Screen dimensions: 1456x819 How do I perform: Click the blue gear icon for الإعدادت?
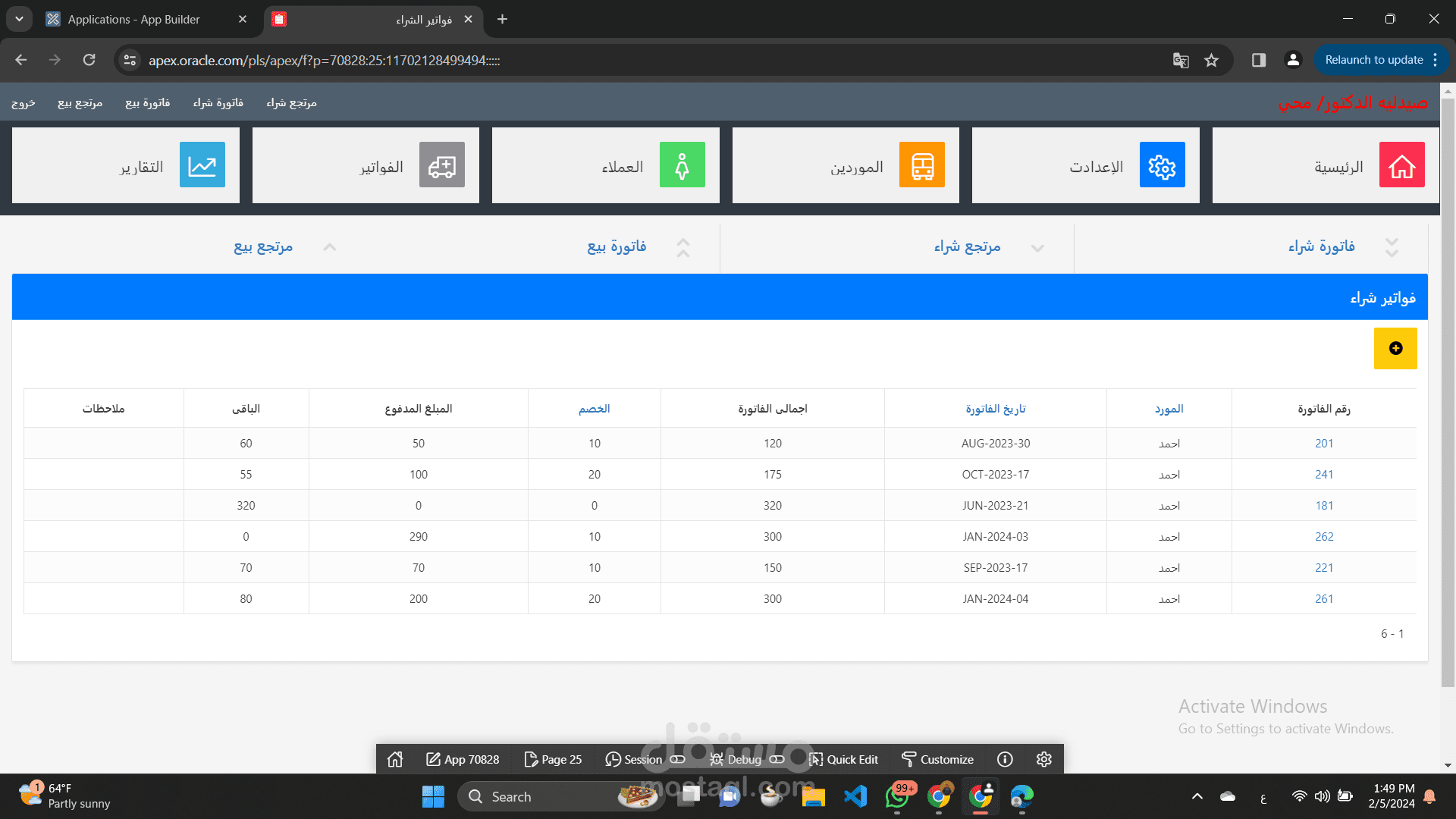[1162, 165]
